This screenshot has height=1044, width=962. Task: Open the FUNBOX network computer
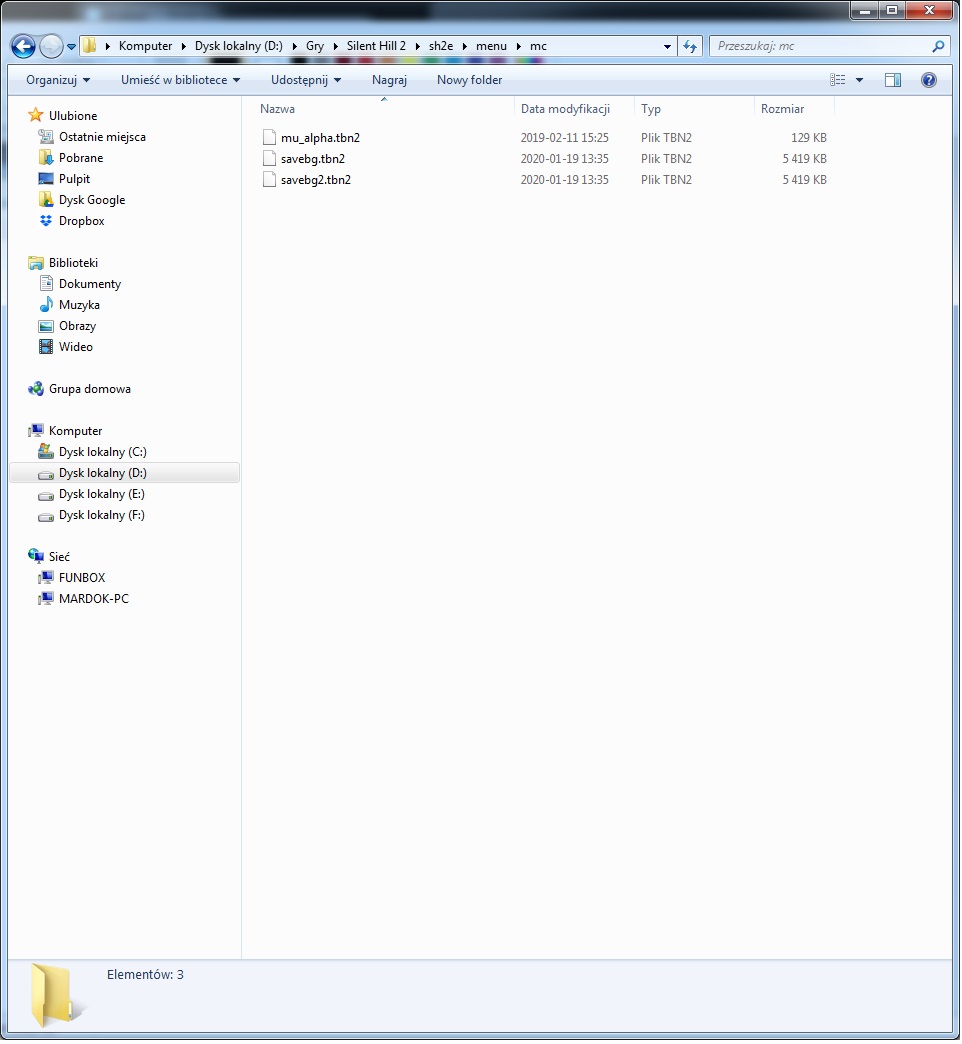point(82,578)
